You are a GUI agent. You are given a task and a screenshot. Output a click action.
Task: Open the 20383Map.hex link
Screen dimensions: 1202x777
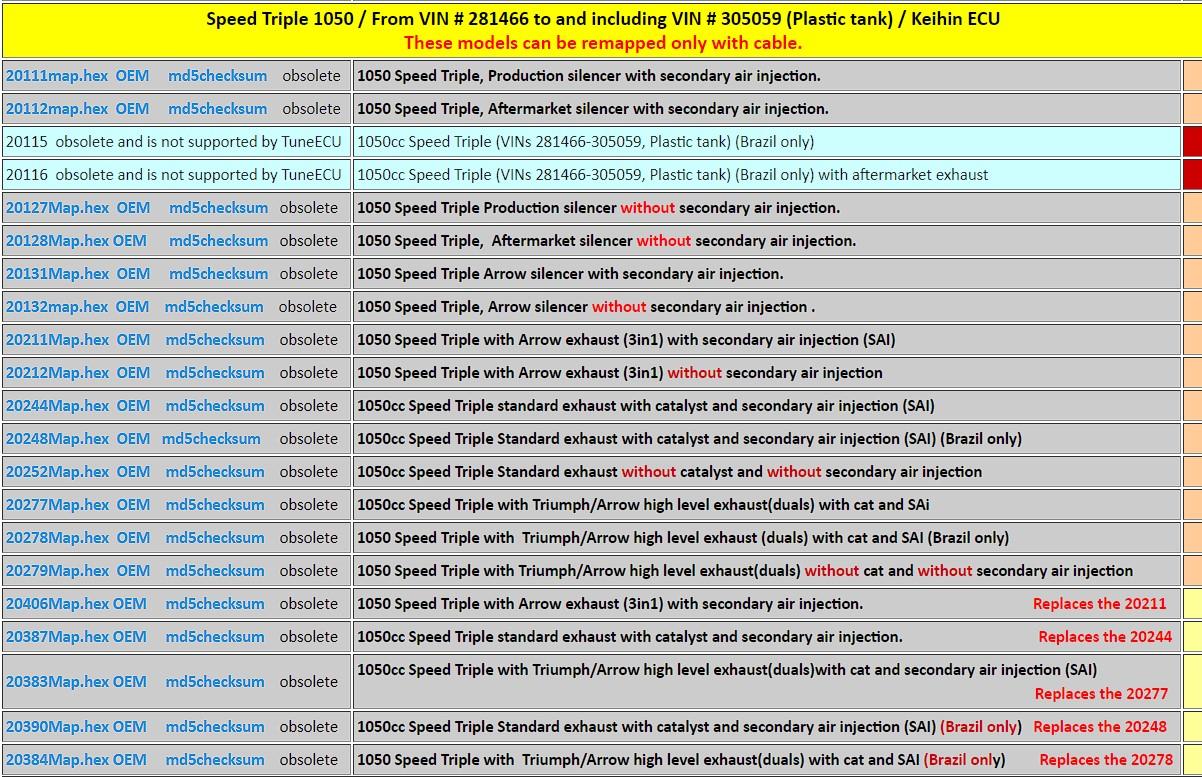(x=57, y=681)
